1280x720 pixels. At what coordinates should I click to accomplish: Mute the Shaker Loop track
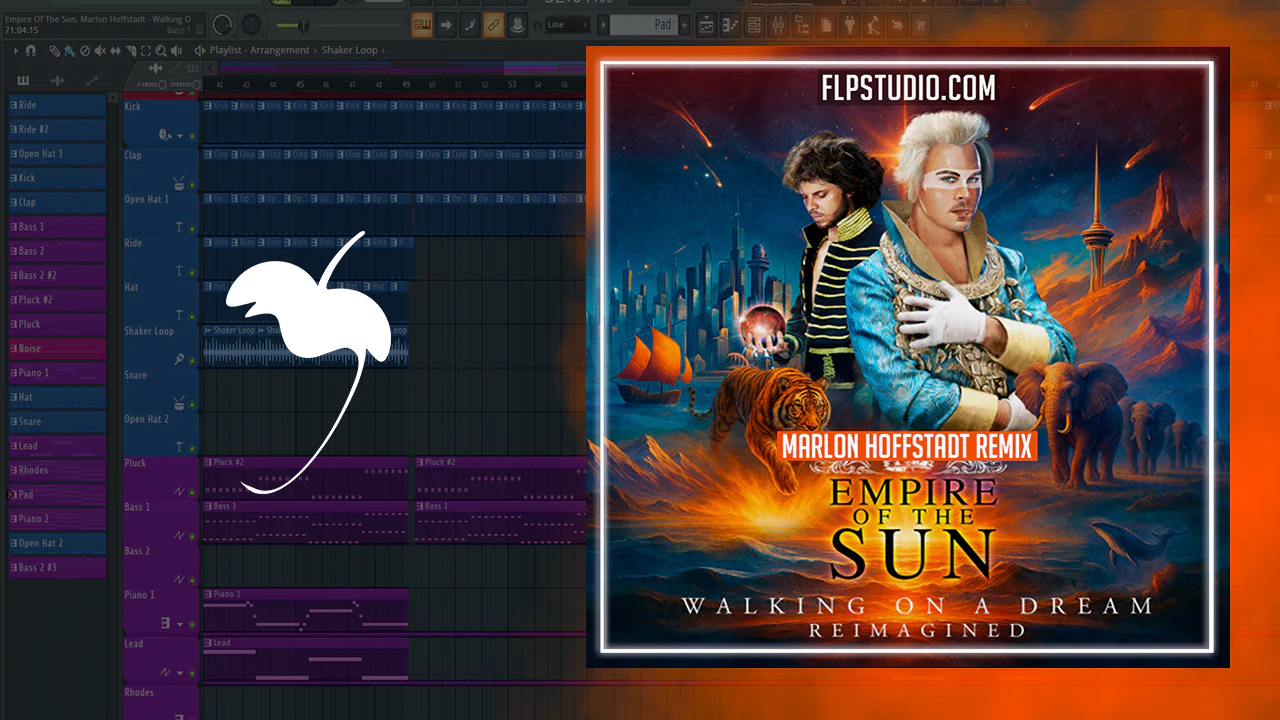(x=192, y=360)
